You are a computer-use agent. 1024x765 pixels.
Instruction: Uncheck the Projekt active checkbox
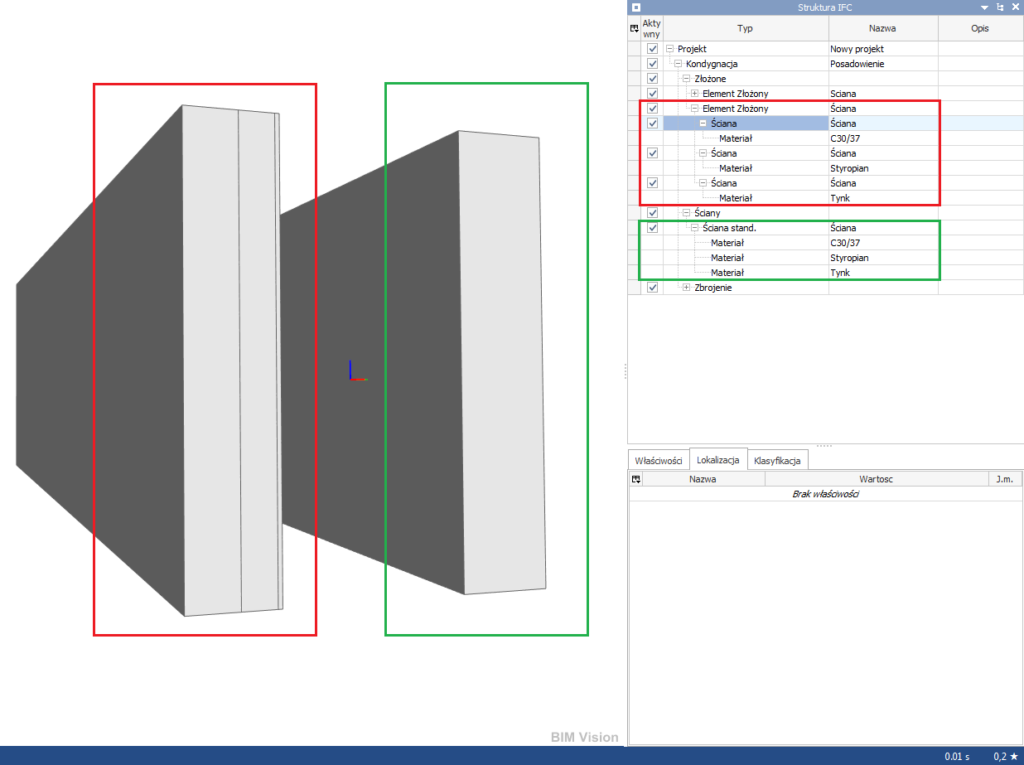[x=652, y=49]
